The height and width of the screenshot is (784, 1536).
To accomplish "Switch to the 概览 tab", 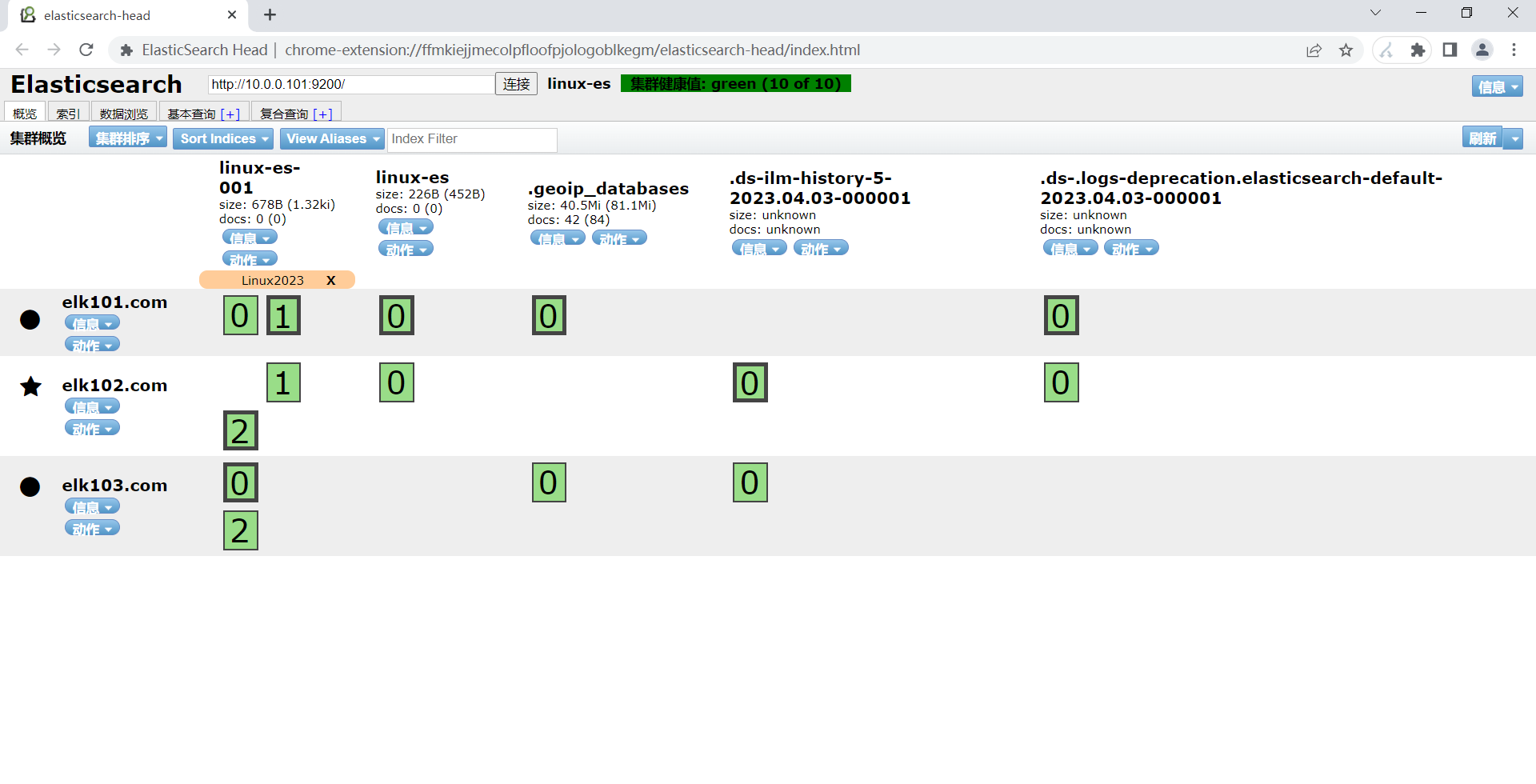I will (x=25, y=113).
